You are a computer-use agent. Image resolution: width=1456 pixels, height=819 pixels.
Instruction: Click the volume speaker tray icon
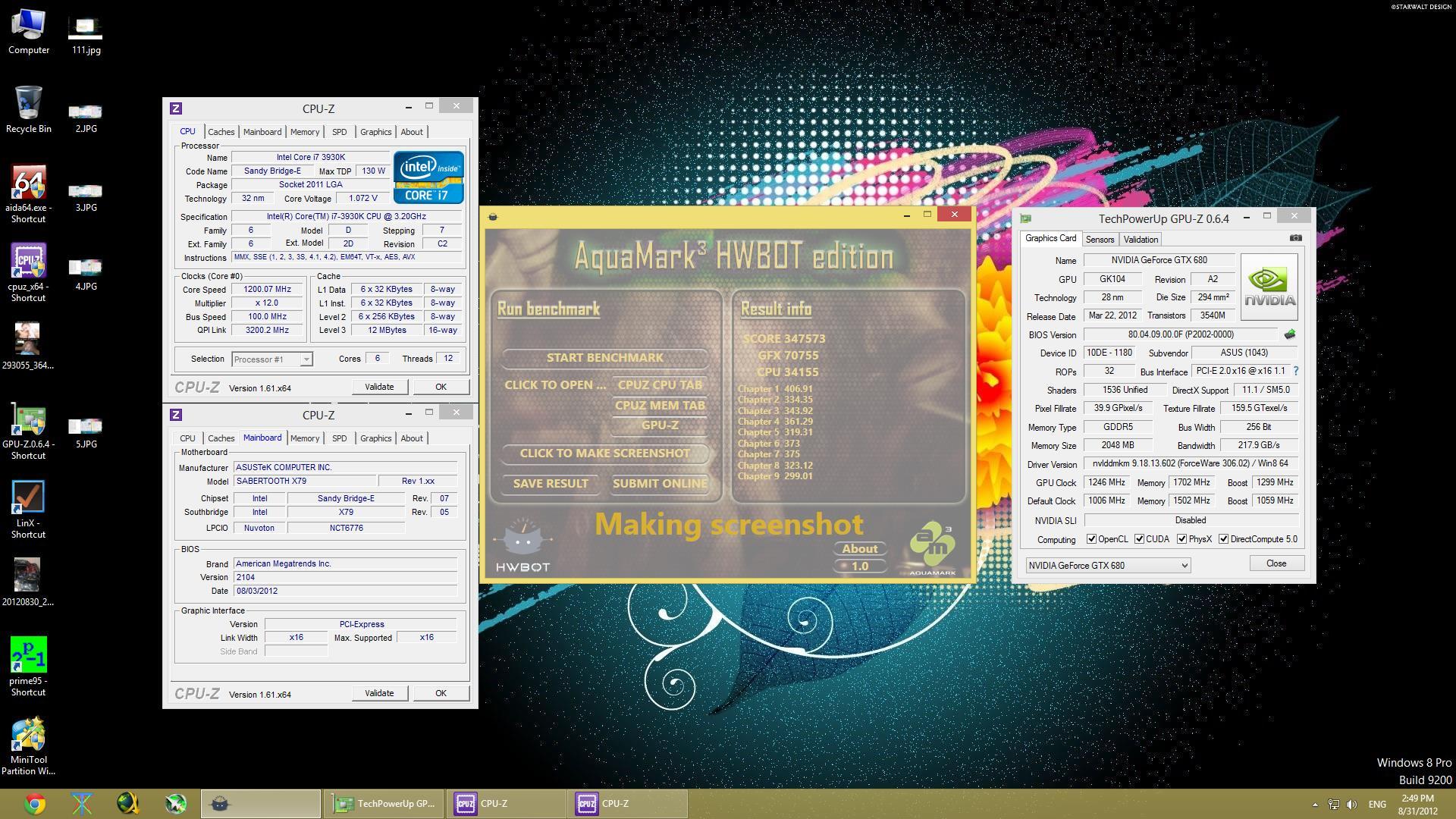1352,805
